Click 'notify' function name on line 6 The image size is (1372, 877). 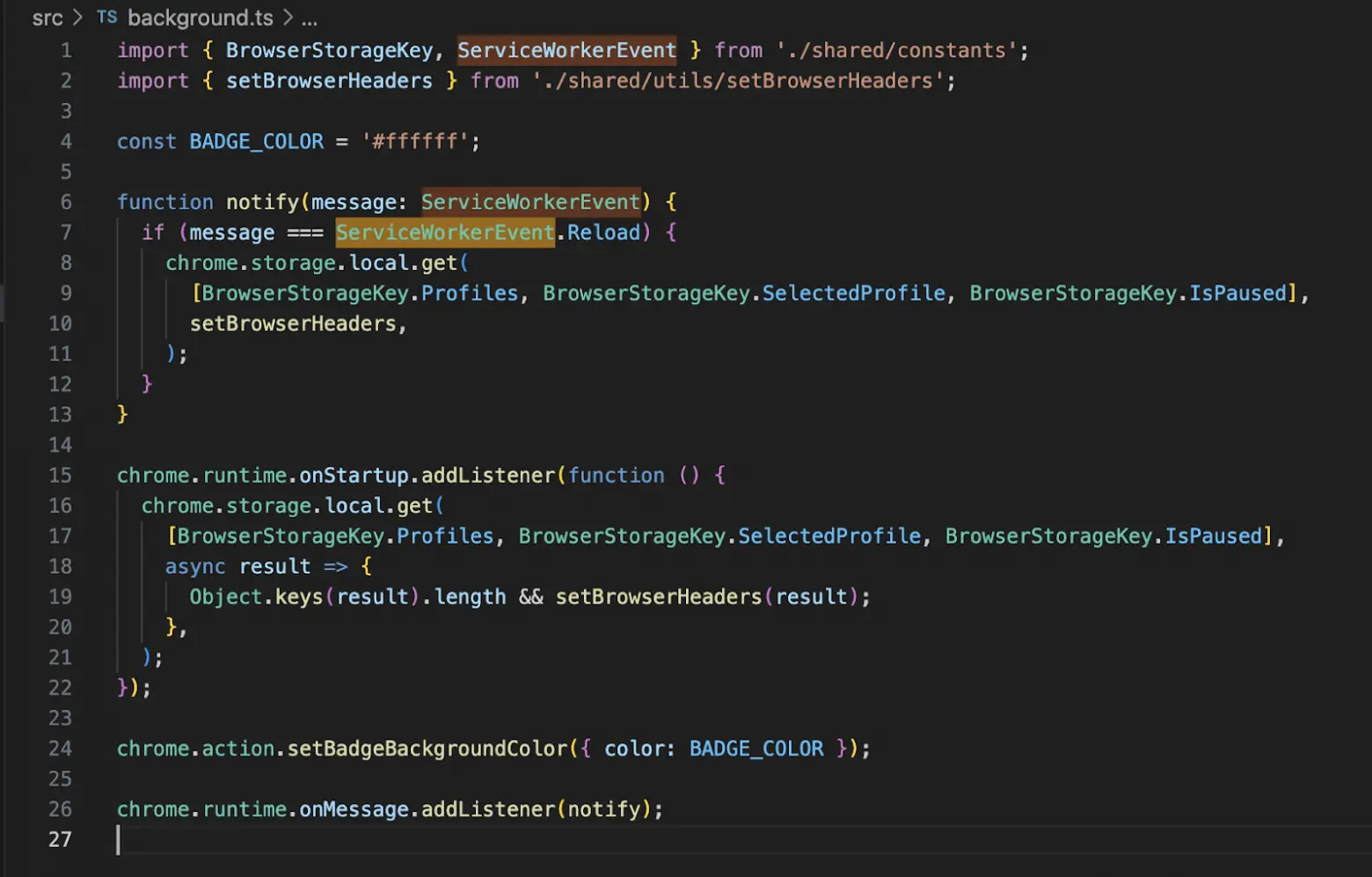click(x=262, y=202)
